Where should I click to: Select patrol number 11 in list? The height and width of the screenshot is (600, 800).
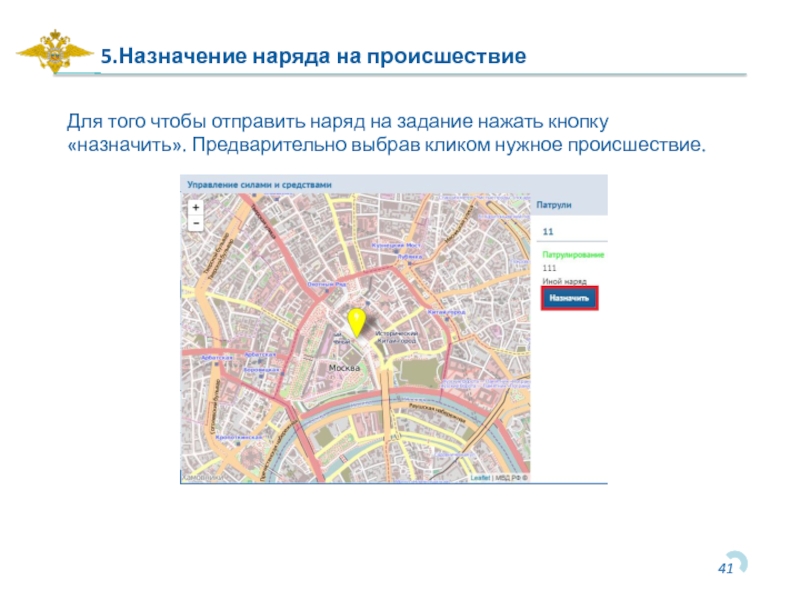(x=548, y=230)
